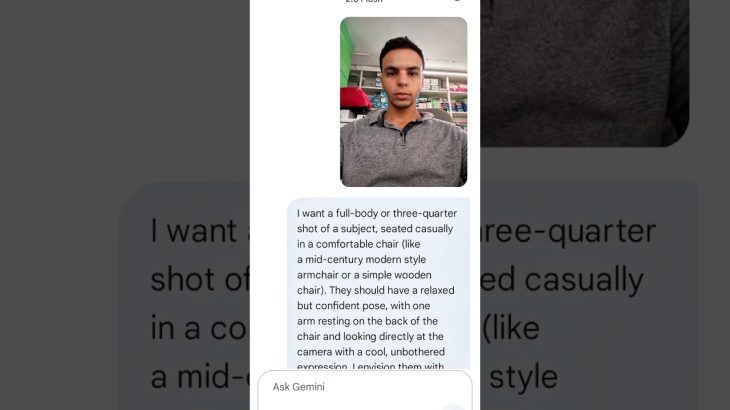
Task: Tap the line 'a mid-century modern style'
Action: pos(361,259)
